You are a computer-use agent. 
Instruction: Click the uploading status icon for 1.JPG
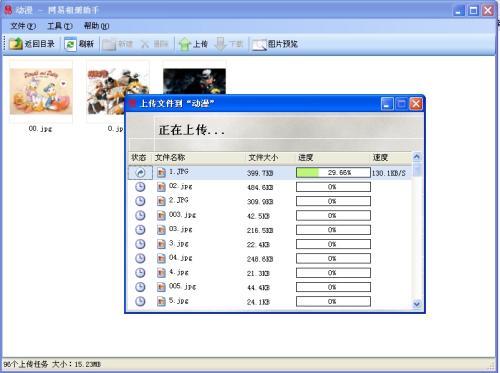[x=140, y=172]
